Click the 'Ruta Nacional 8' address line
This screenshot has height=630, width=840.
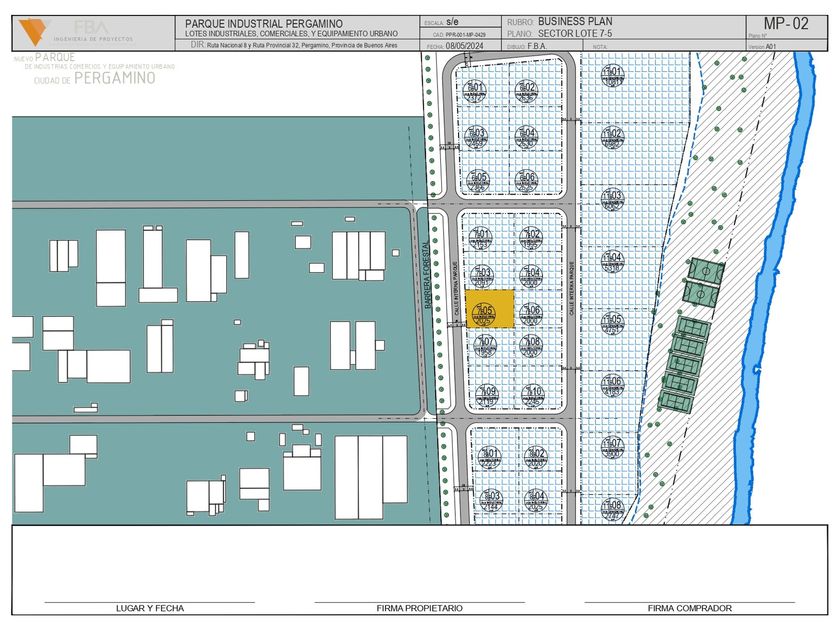(x=302, y=46)
